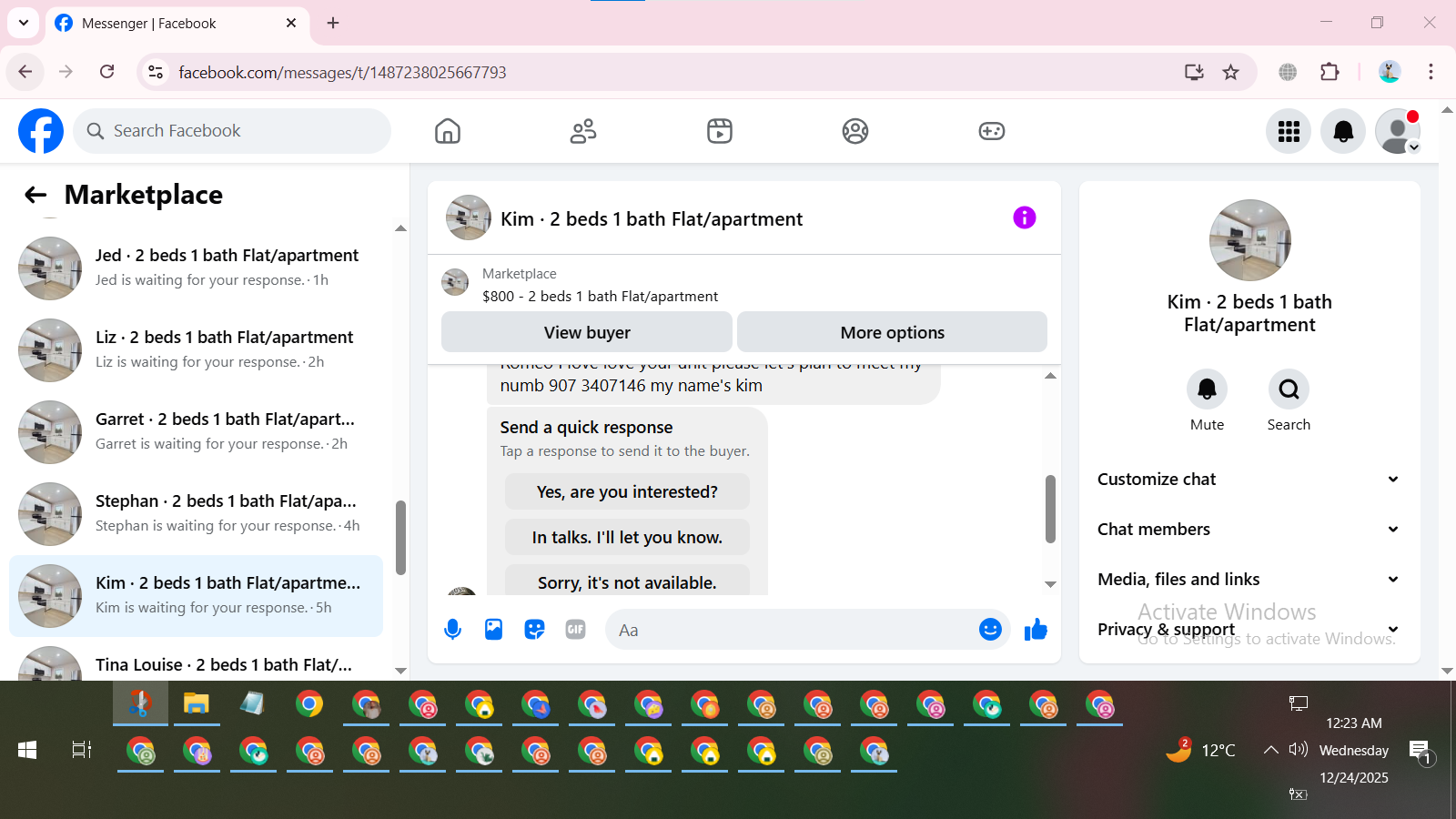Open the Chrome profile avatar
1456x819 pixels.
pos(1389,72)
